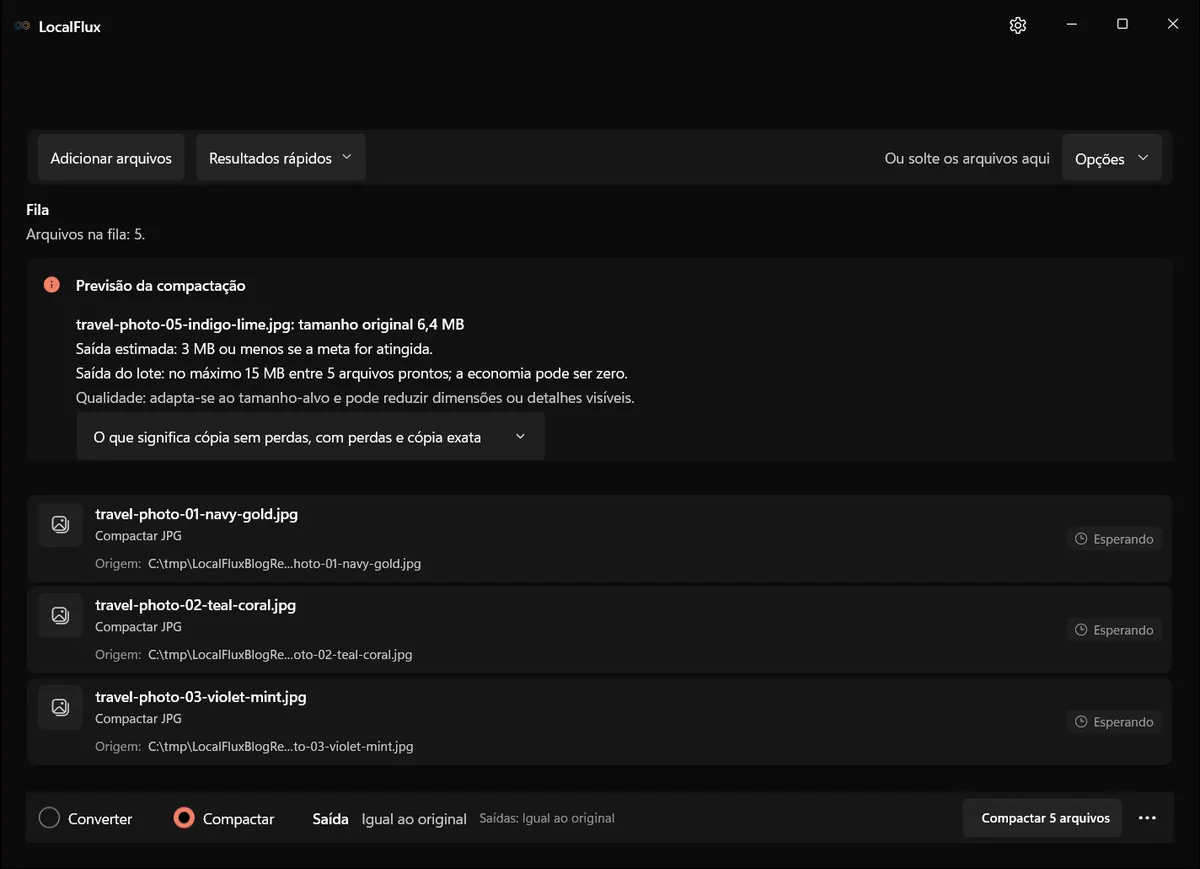
Task: Click Compactar JPG under travel-photo-01-navy-gold.jpg
Action: [x=138, y=536]
